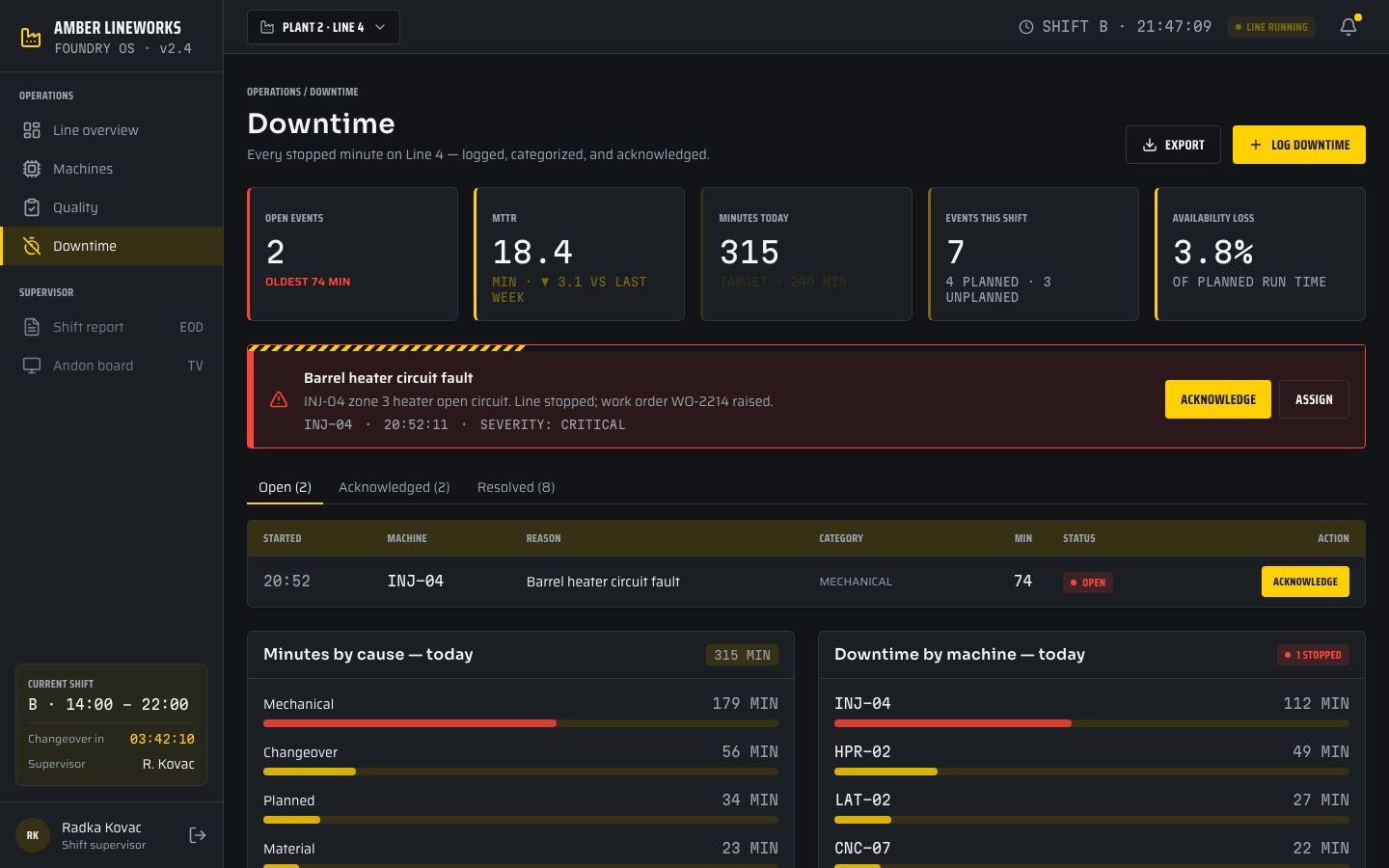
Task: Click the plus icon on Log Downtime
Action: pyautogui.click(x=1256, y=145)
